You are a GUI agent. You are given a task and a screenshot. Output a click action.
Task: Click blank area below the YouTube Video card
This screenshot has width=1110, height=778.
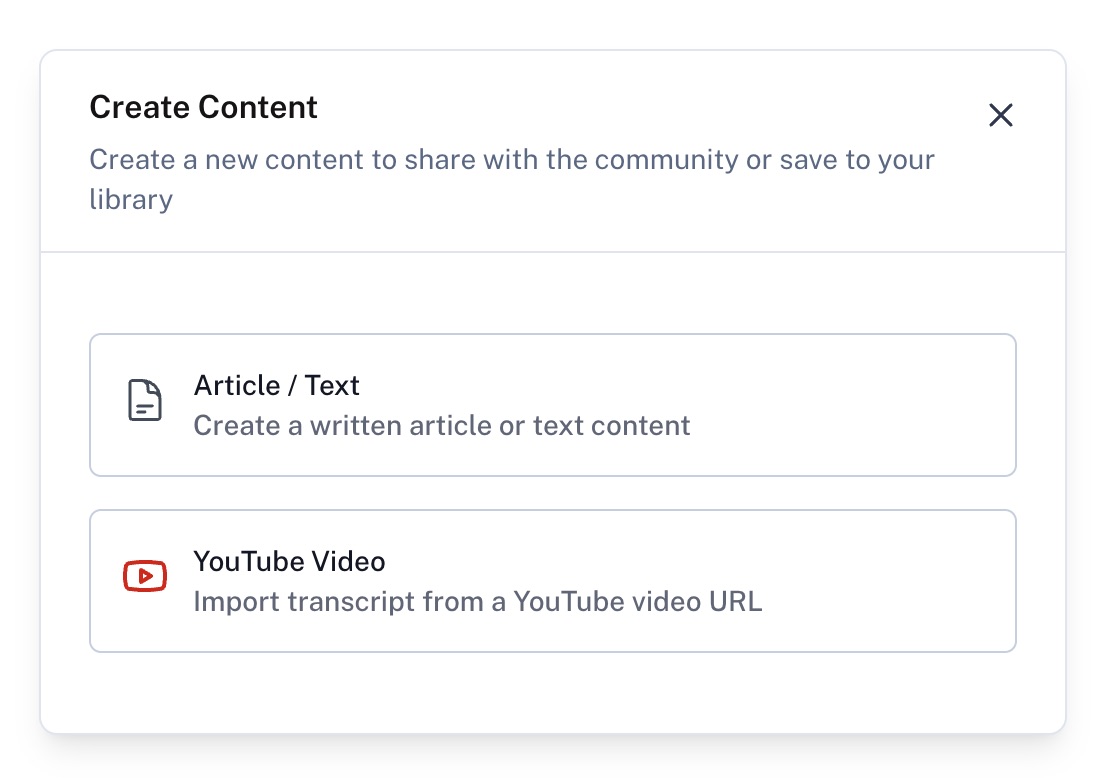pos(552,692)
